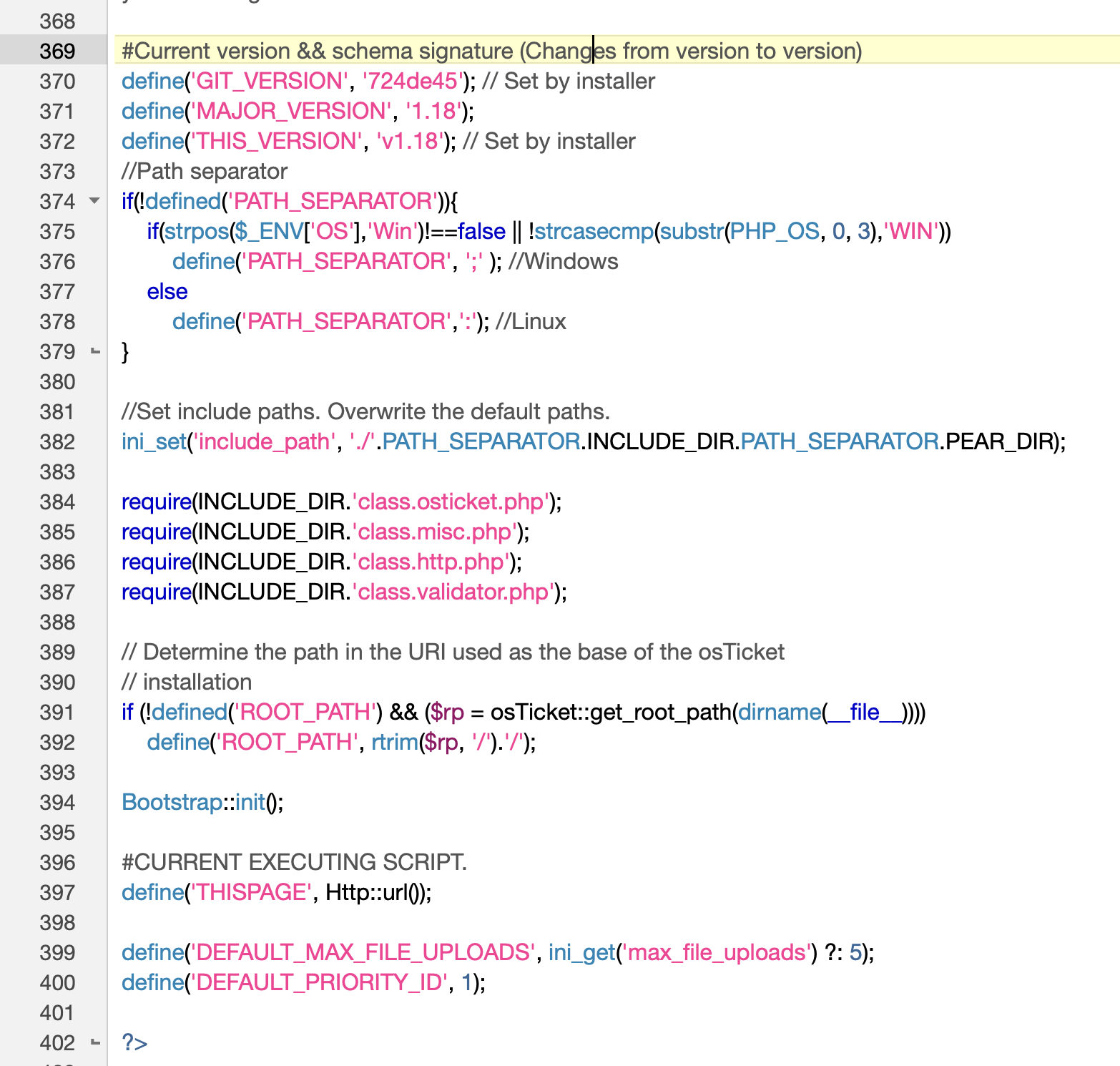Viewport: 1120px width, 1066px height.
Task: Click 'DEFAULT_MAX_FILE_UPLOADS' constant string
Action: [x=362, y=952]
